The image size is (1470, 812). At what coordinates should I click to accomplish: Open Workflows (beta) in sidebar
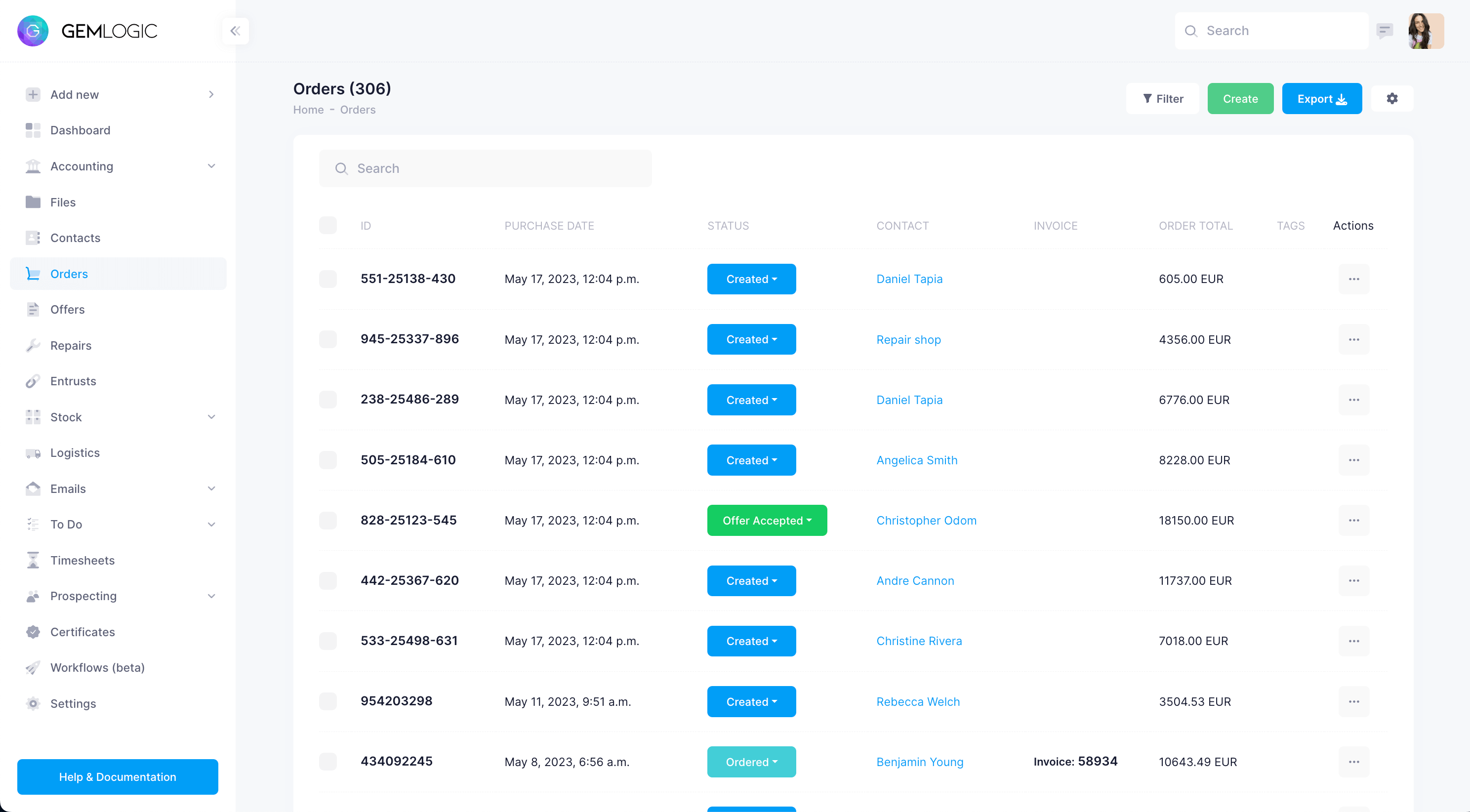118,668
